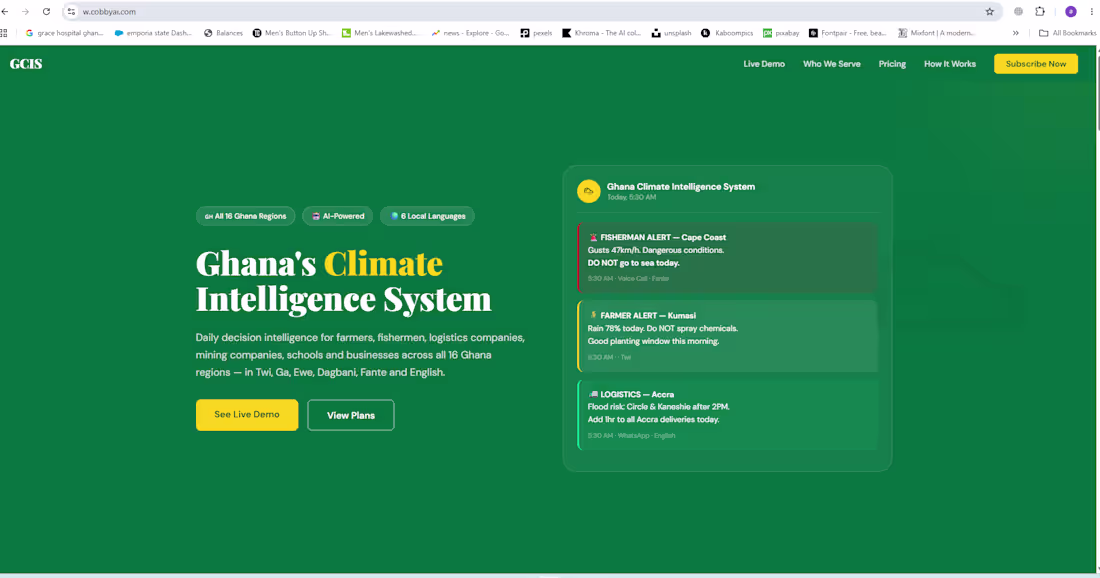Image resolution: width=1100 pixels, height=578 pixels.
Task: Open the Chrome three-dot menu
Action: tap(1092, 11)
